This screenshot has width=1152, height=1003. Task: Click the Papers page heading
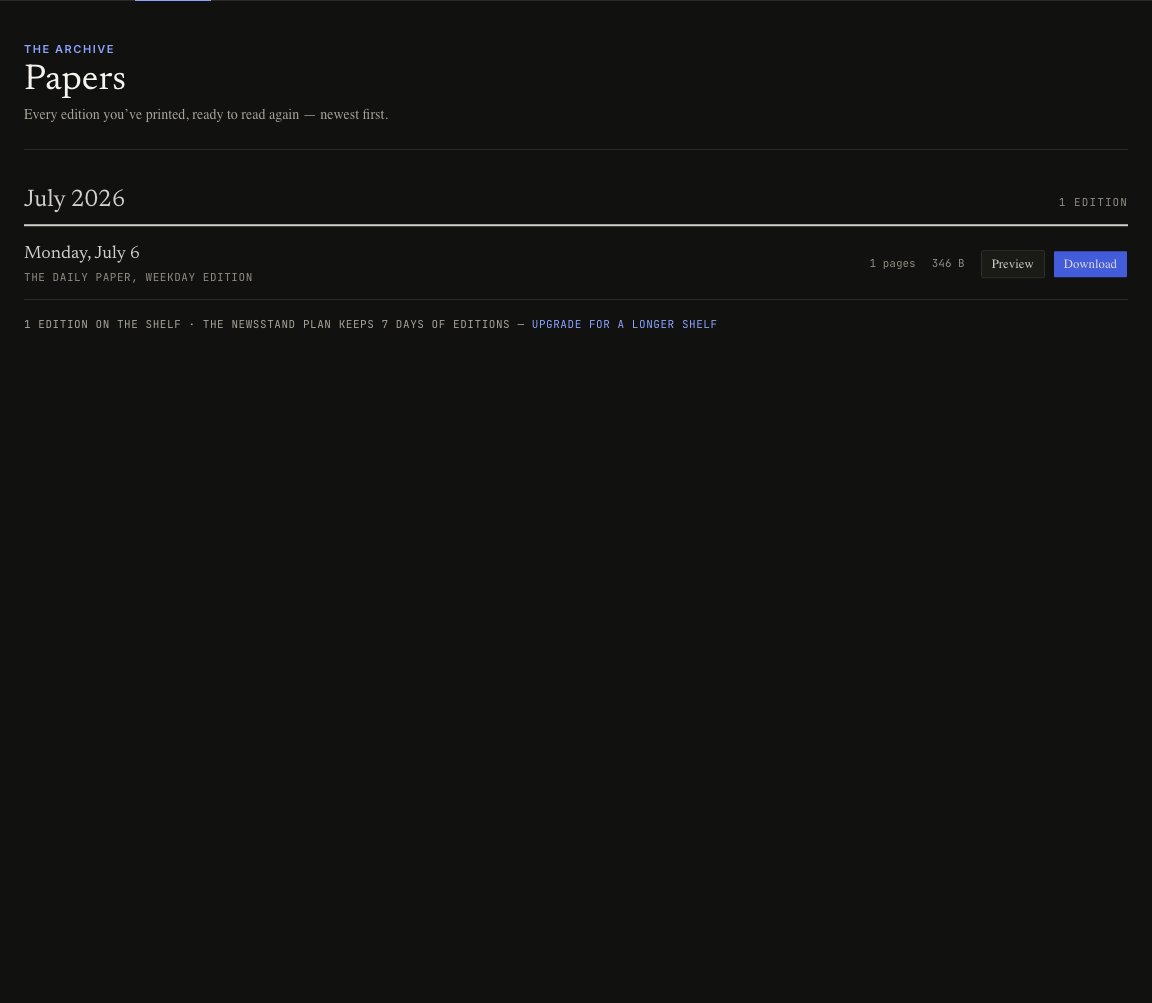pyautogui.click(x=75, y=78)
